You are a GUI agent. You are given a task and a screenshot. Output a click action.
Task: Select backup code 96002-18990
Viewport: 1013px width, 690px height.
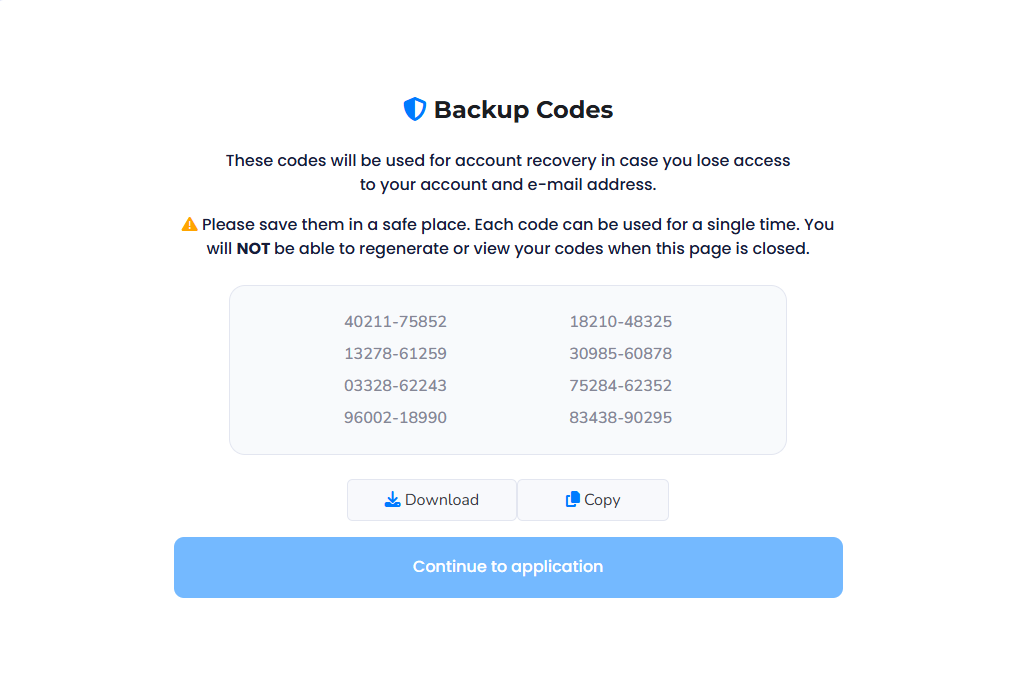pos(395,417)
